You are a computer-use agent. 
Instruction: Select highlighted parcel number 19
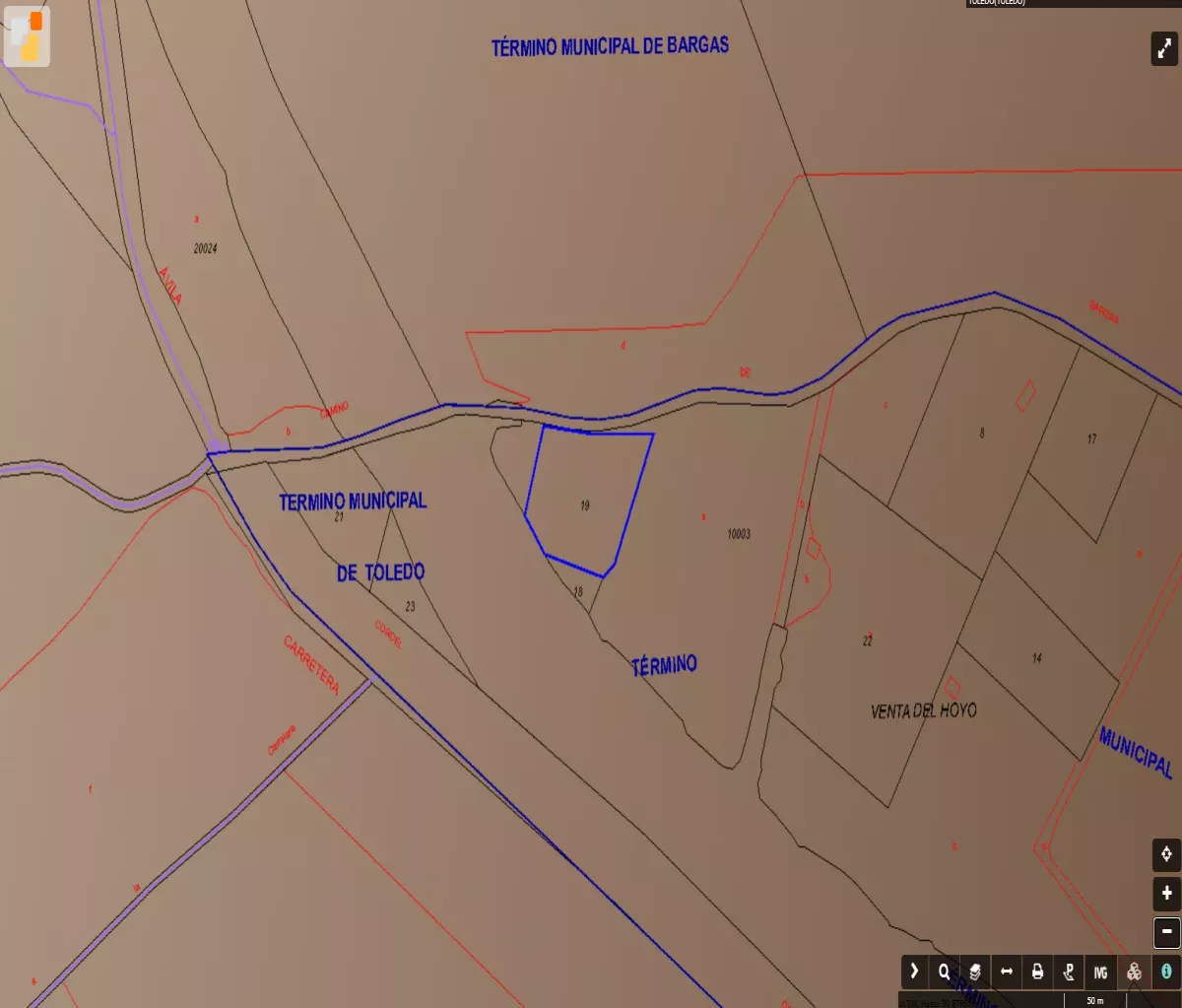585,505
